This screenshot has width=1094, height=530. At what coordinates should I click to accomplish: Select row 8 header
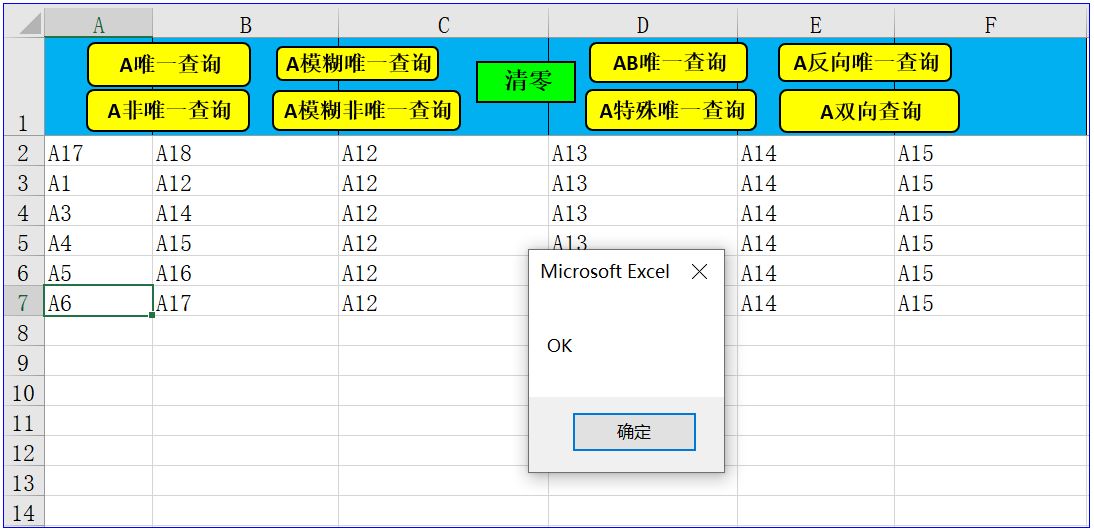[x=24, y=331]
